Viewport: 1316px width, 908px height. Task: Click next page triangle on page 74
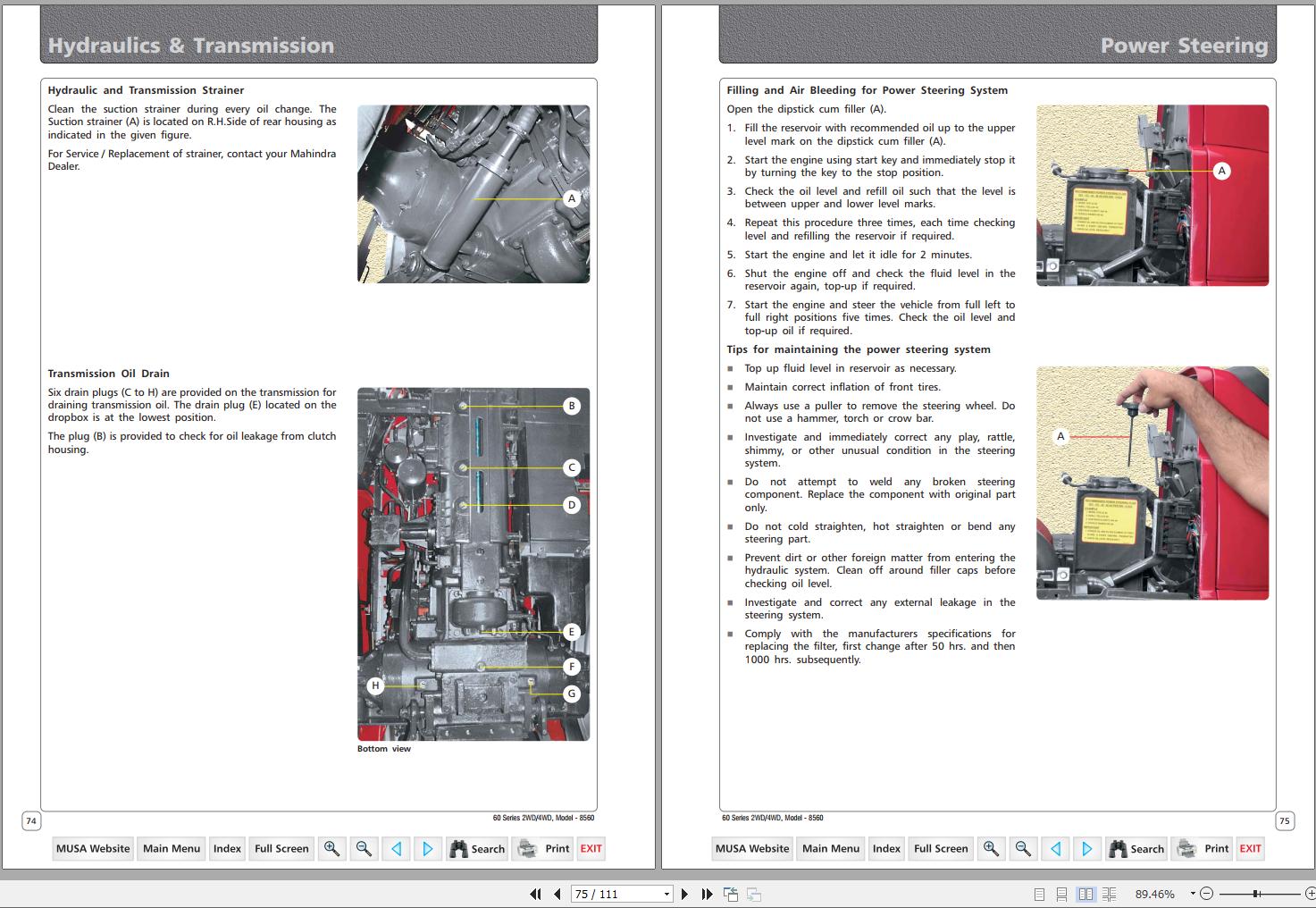(428, 849)
